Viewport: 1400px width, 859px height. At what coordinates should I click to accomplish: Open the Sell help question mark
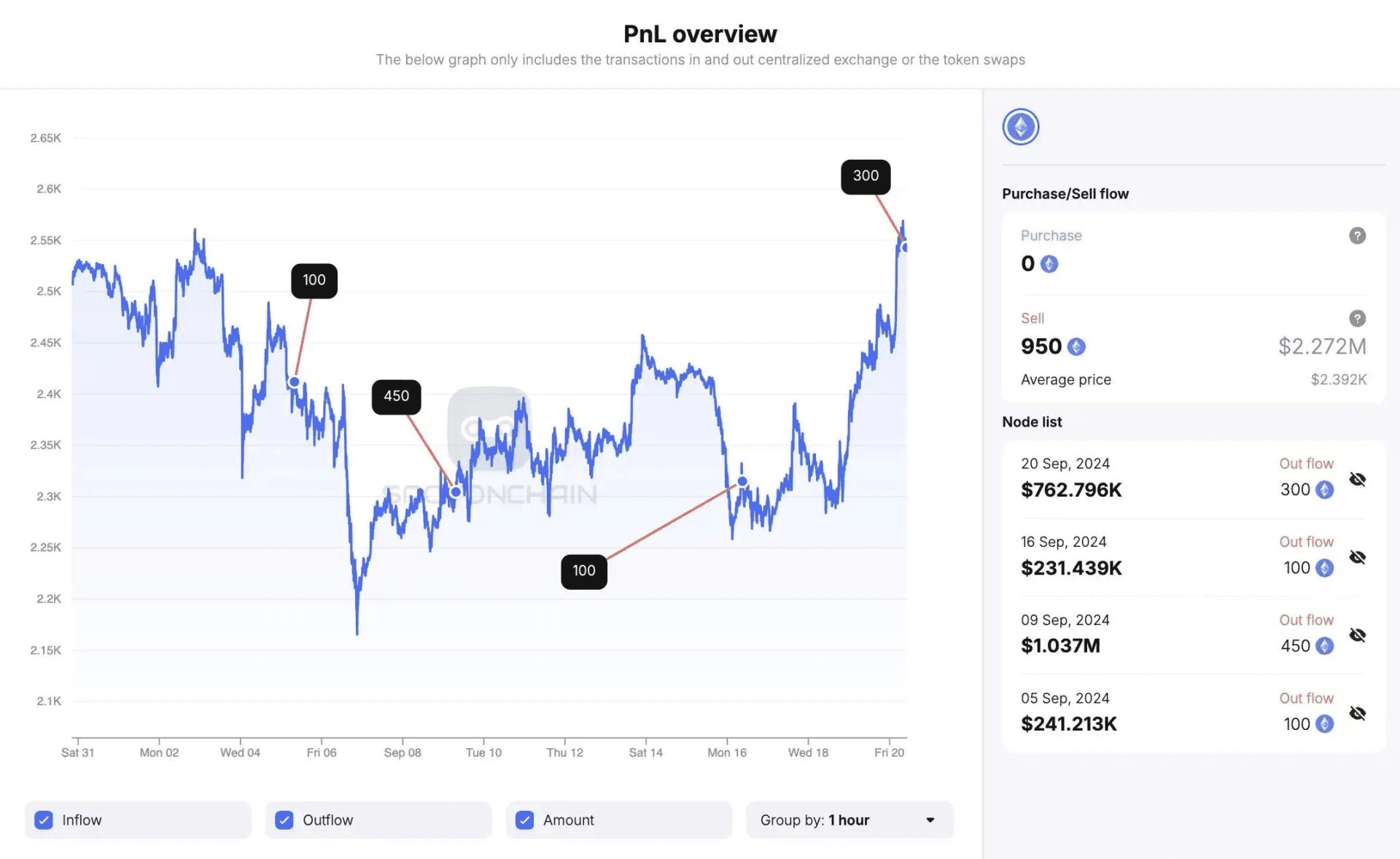coord(1357,319)
